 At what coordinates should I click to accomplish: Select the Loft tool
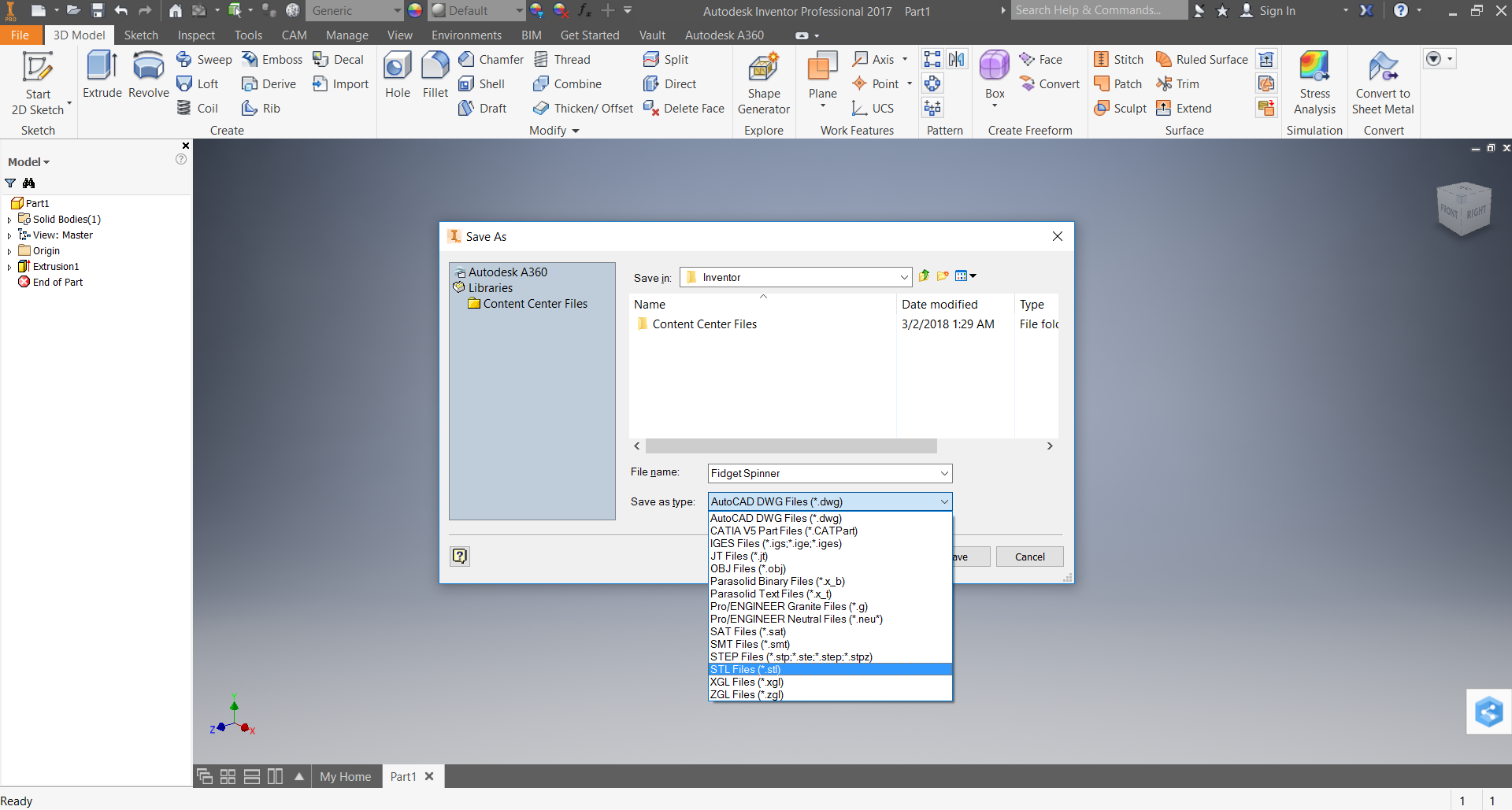click(198, 84)
